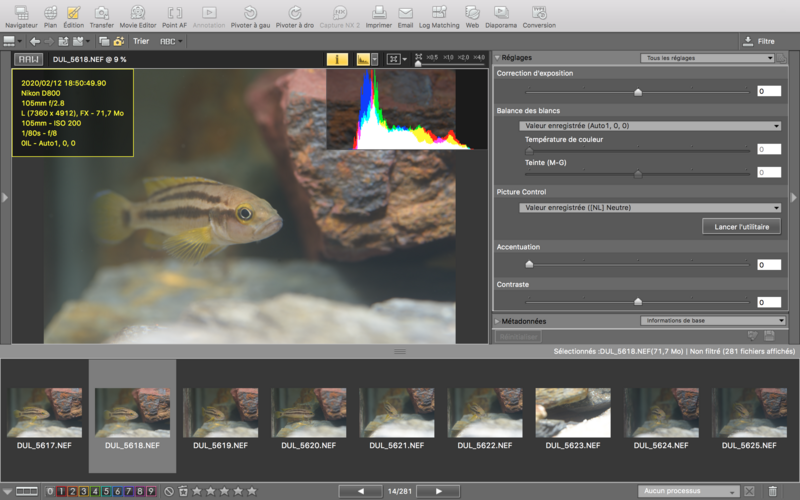Click the Transfer toolbar icon

tap(101, 15)
